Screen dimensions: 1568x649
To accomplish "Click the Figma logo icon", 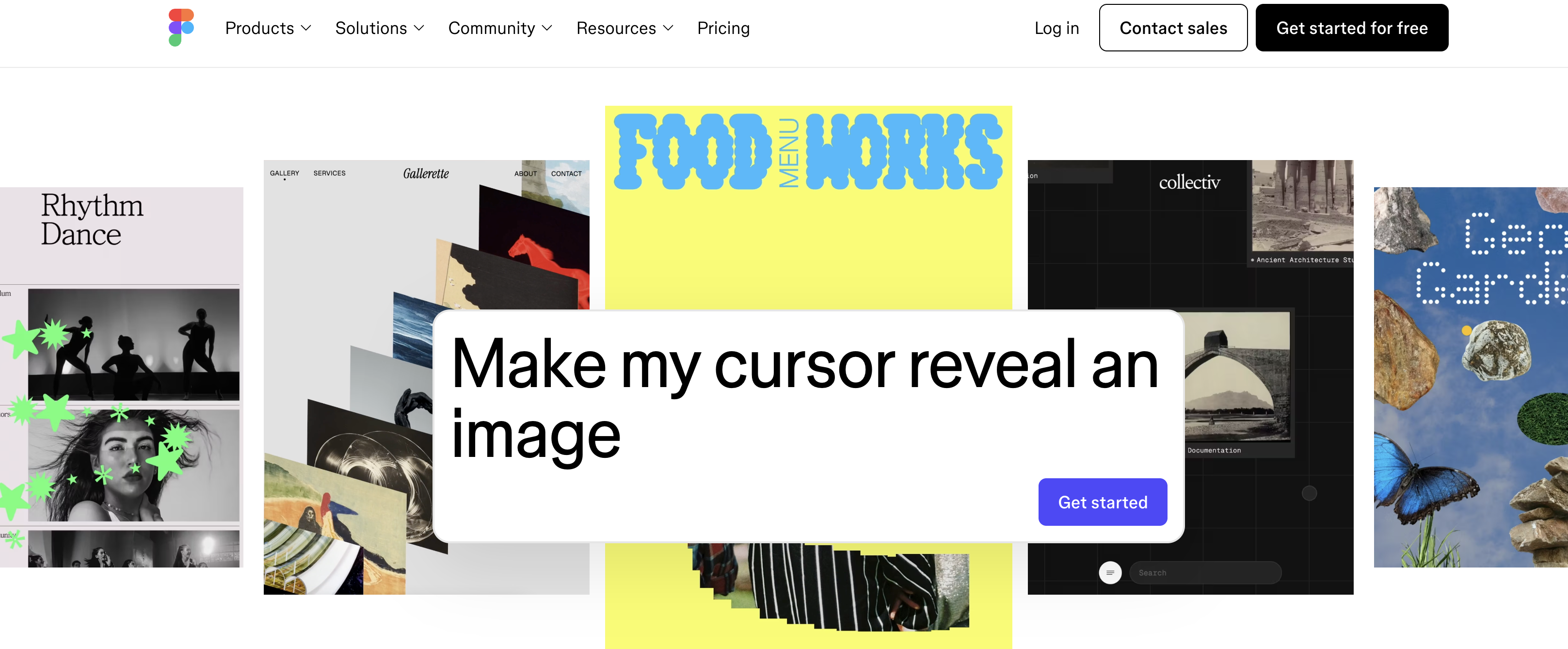I will [181, 27].
